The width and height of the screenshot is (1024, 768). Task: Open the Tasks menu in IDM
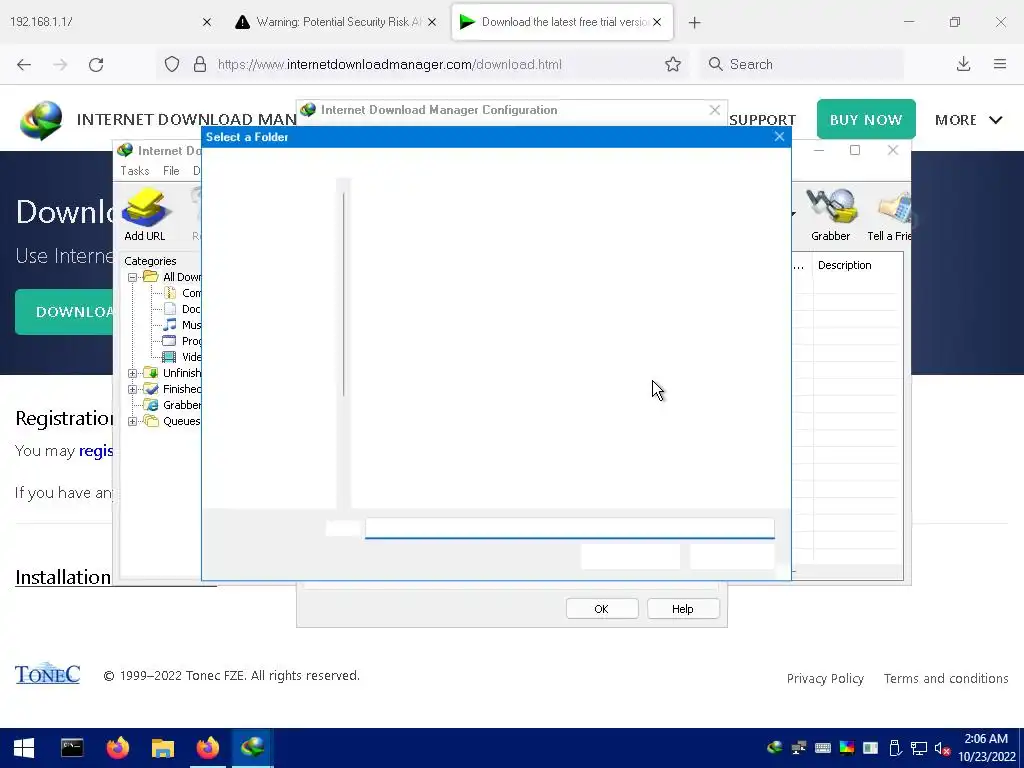(135, 170)
